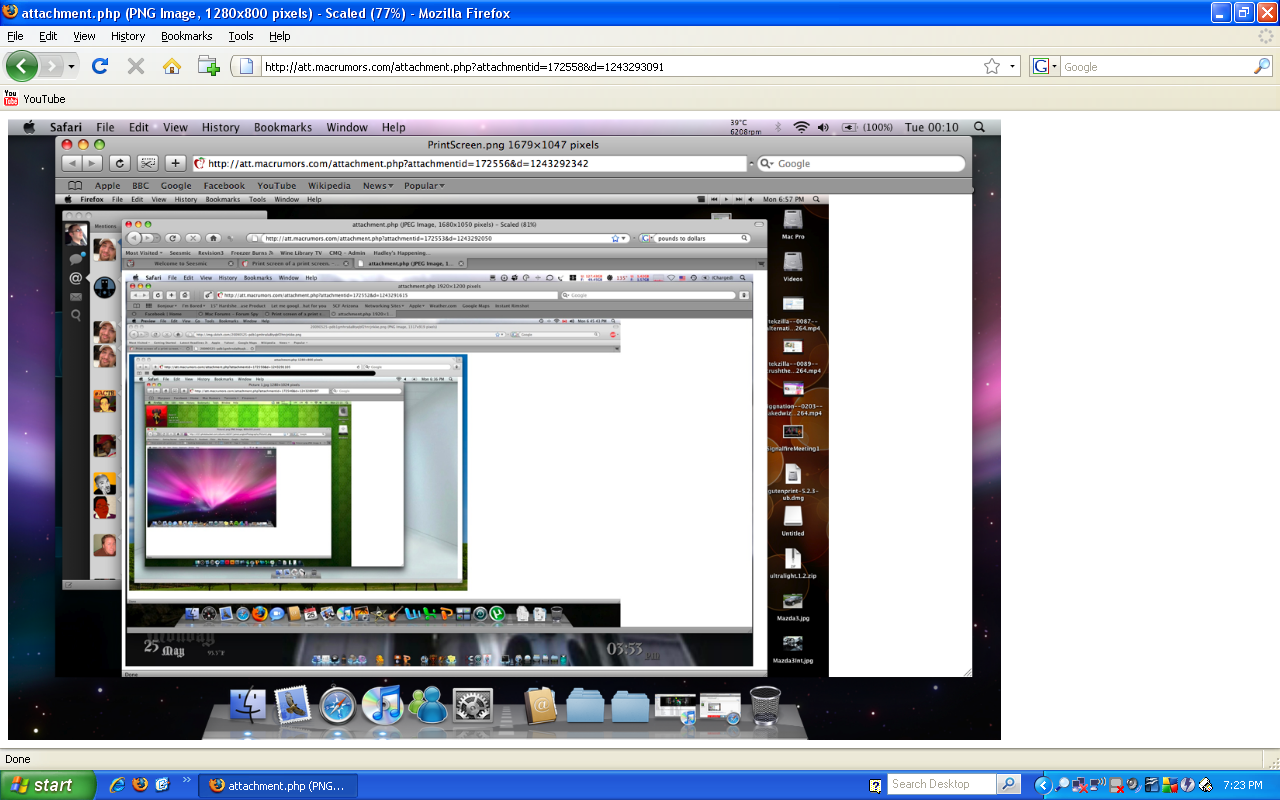The height and width of the screenshot is (800, 1280).
Task: Click the Mail stamp icon in the Dock
Action: (293, 705)
